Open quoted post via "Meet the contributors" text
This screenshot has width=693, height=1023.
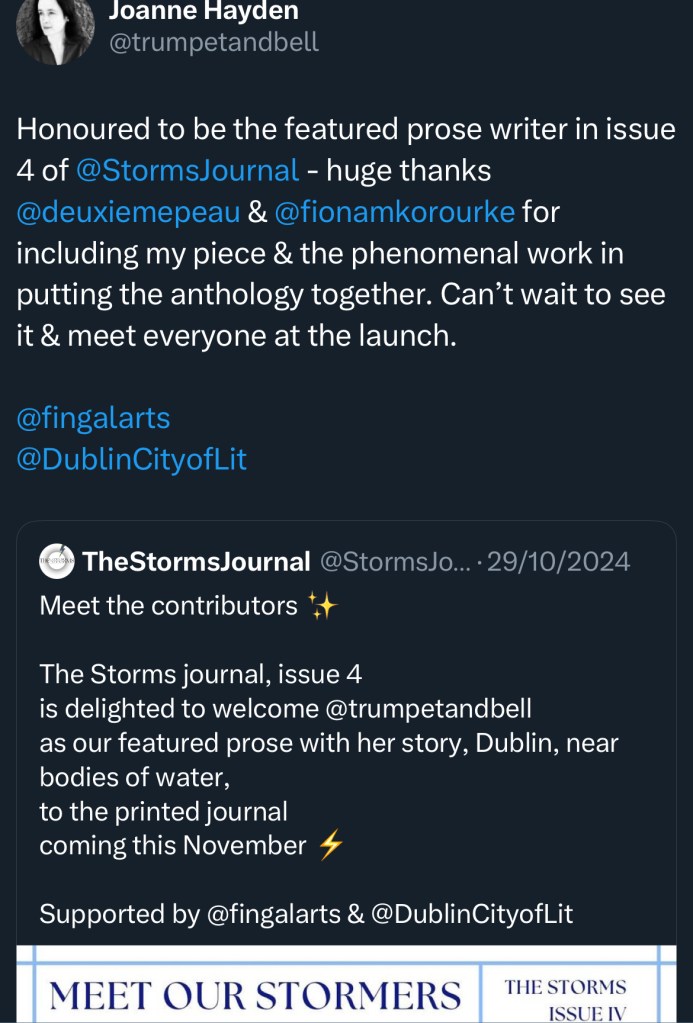coord(168,606)
